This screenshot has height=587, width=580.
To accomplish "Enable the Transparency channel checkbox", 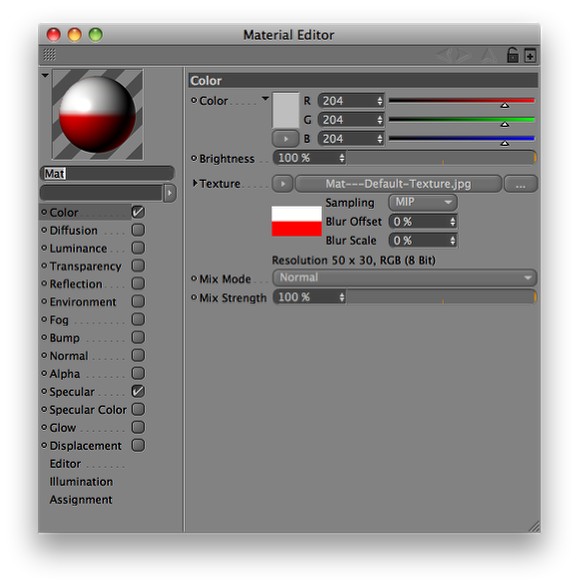I will pyautogui.click(x=138, y=266).
